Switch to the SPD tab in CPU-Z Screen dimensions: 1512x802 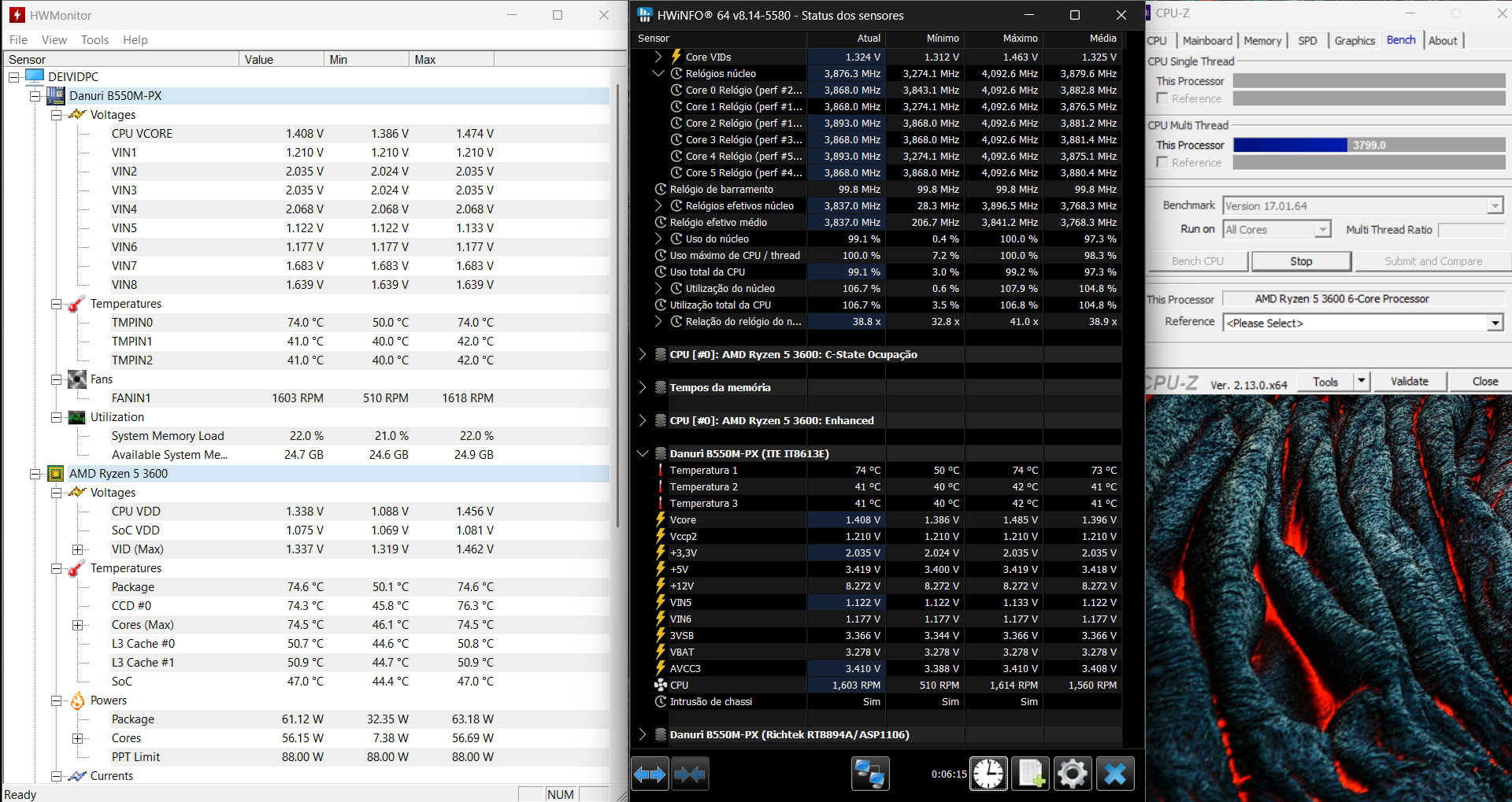(x=1307, y=41)
